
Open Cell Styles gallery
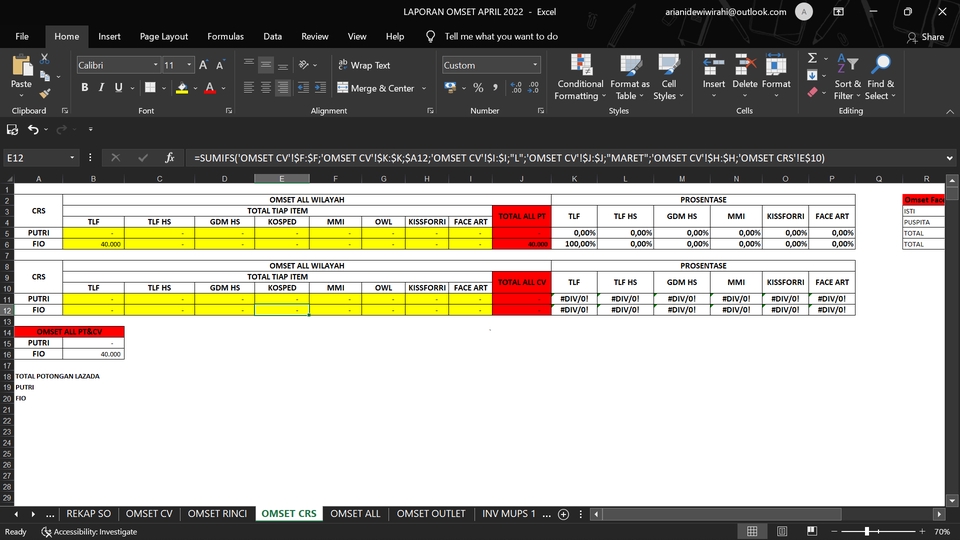coord(669,77)
